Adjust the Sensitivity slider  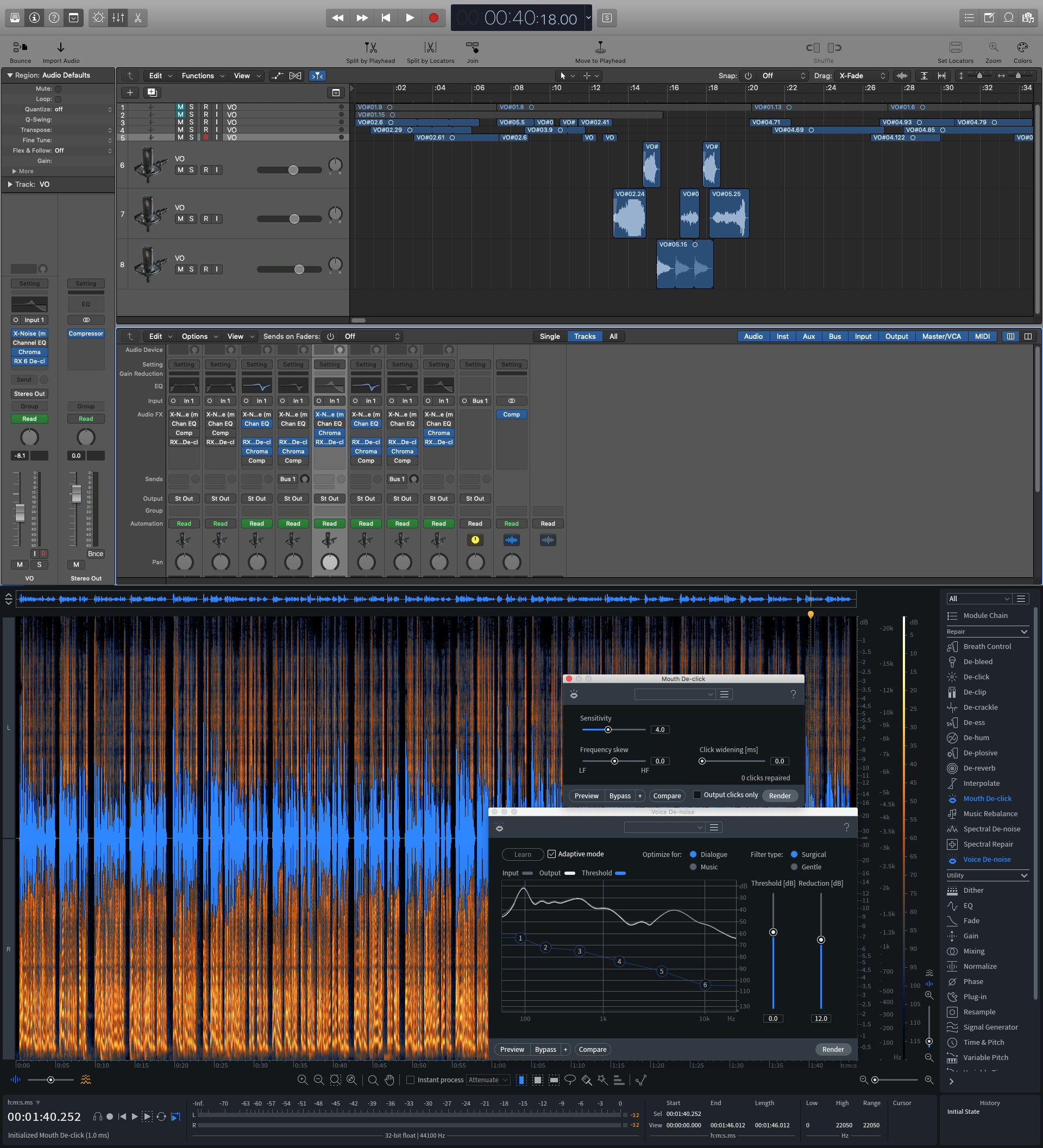click(x=608, y=729)
